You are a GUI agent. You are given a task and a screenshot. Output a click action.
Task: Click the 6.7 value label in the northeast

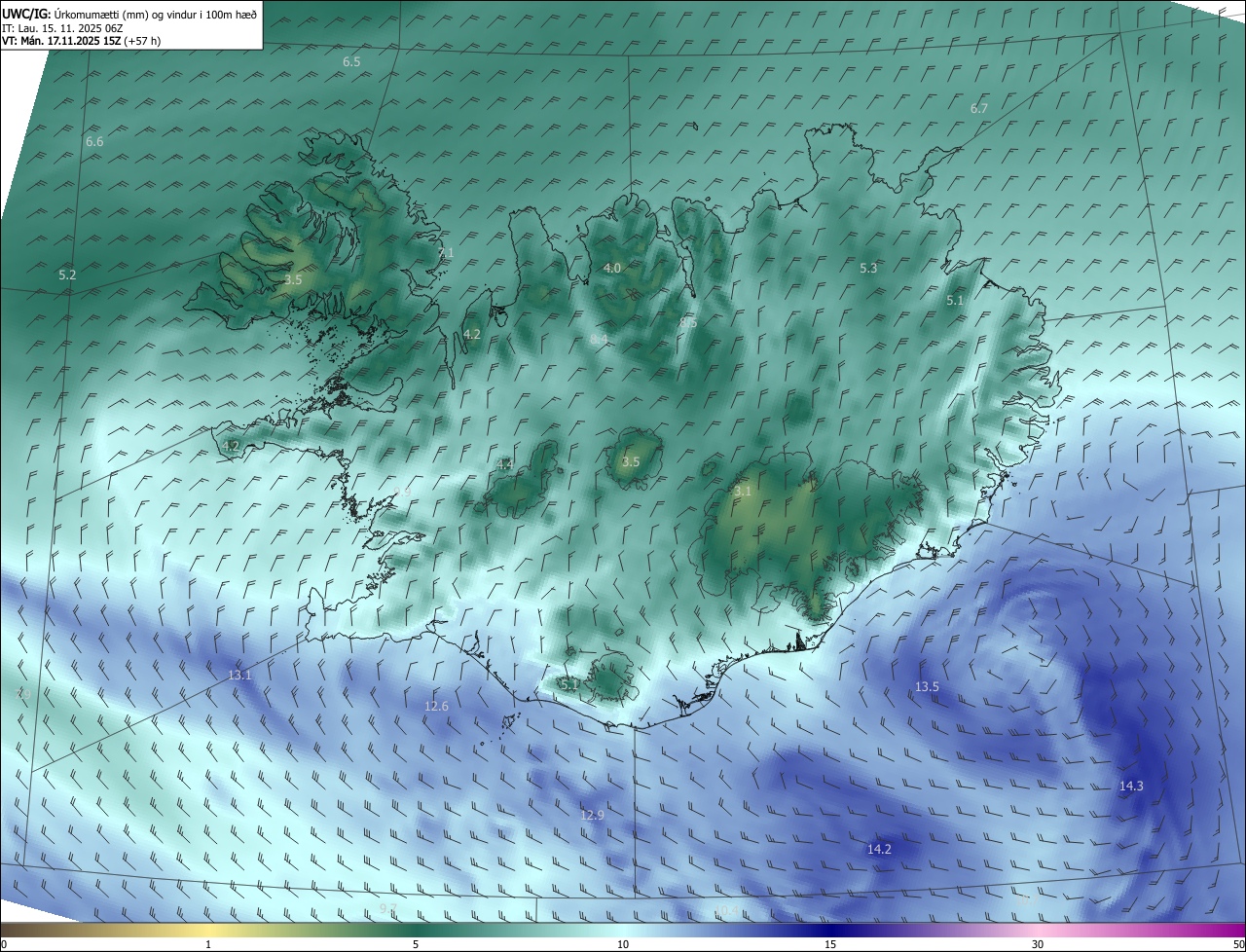point(979,108)
